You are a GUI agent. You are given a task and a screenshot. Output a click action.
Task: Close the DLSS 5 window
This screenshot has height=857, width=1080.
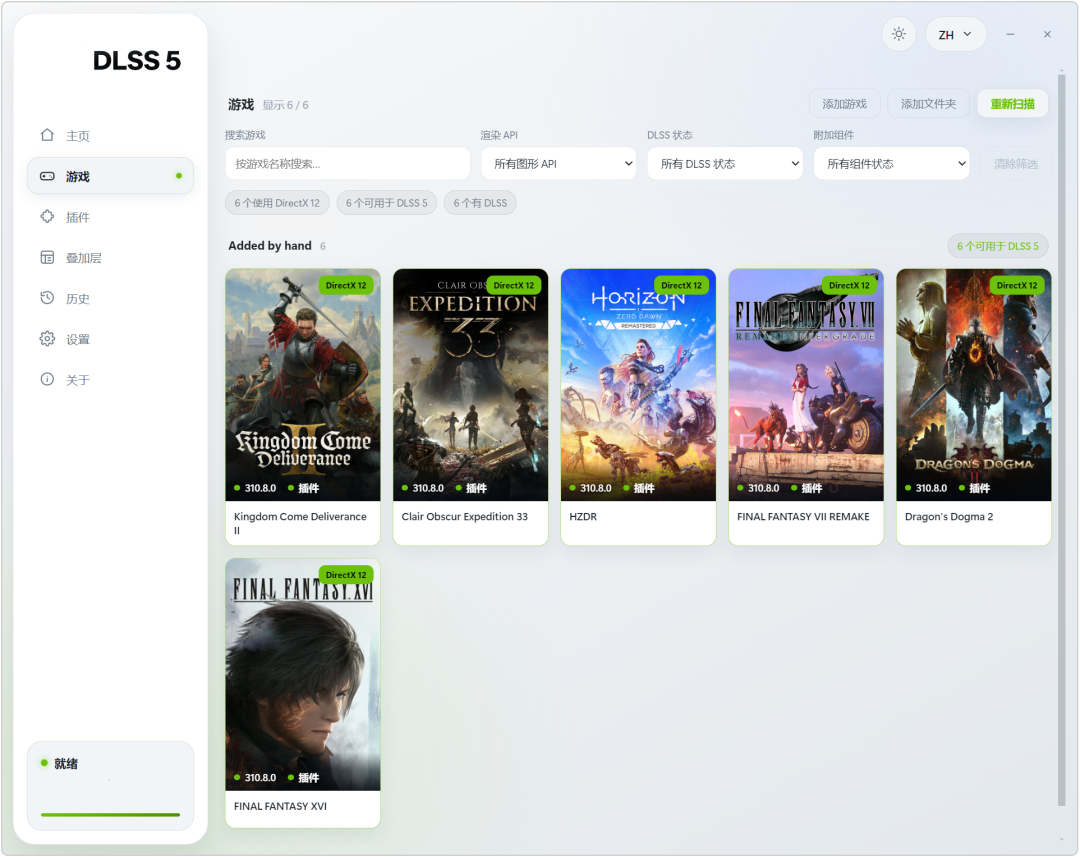(1047, 34)
